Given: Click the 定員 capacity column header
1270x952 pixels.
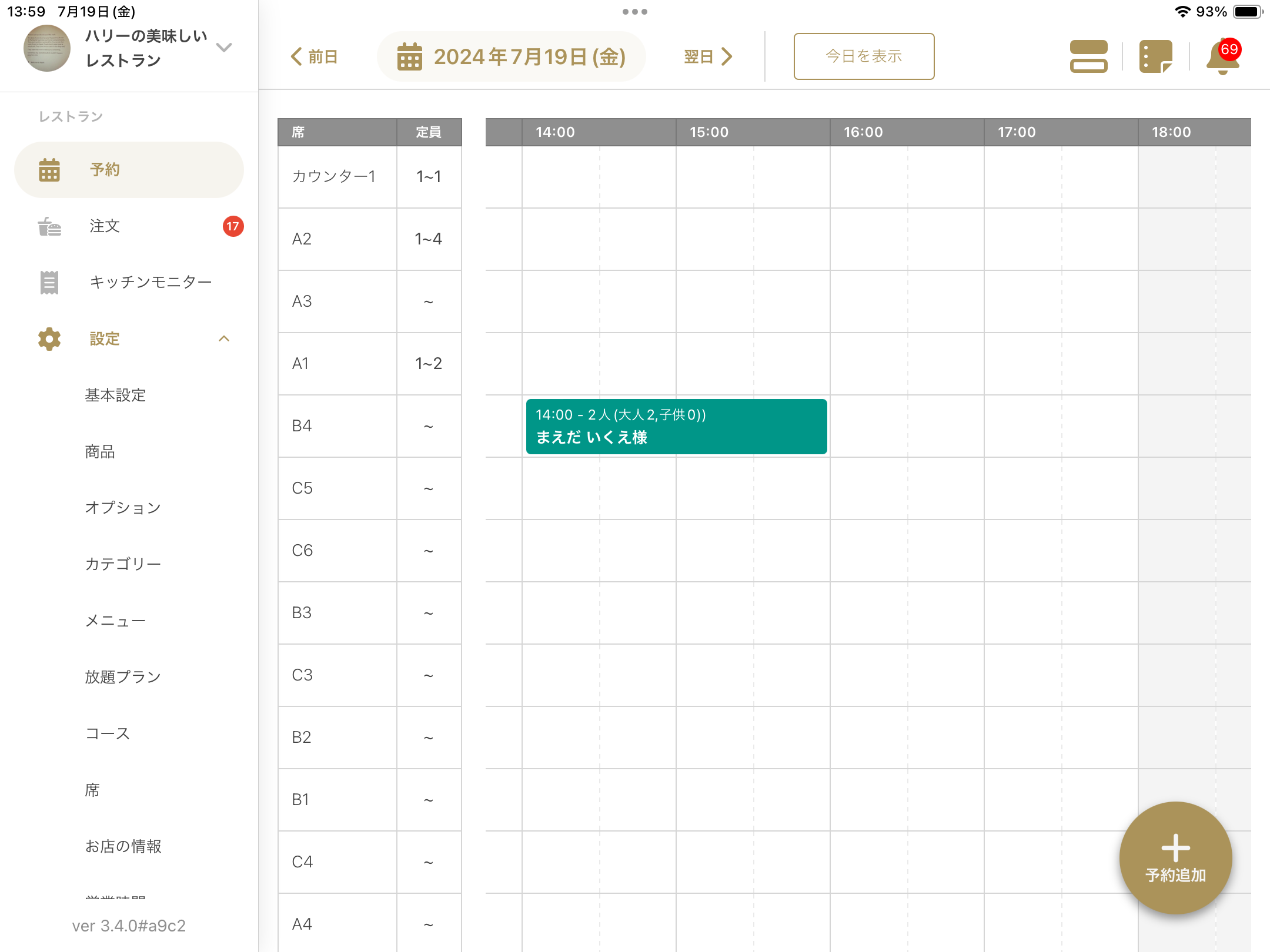Looking at the screenshot, I should 429,132.
